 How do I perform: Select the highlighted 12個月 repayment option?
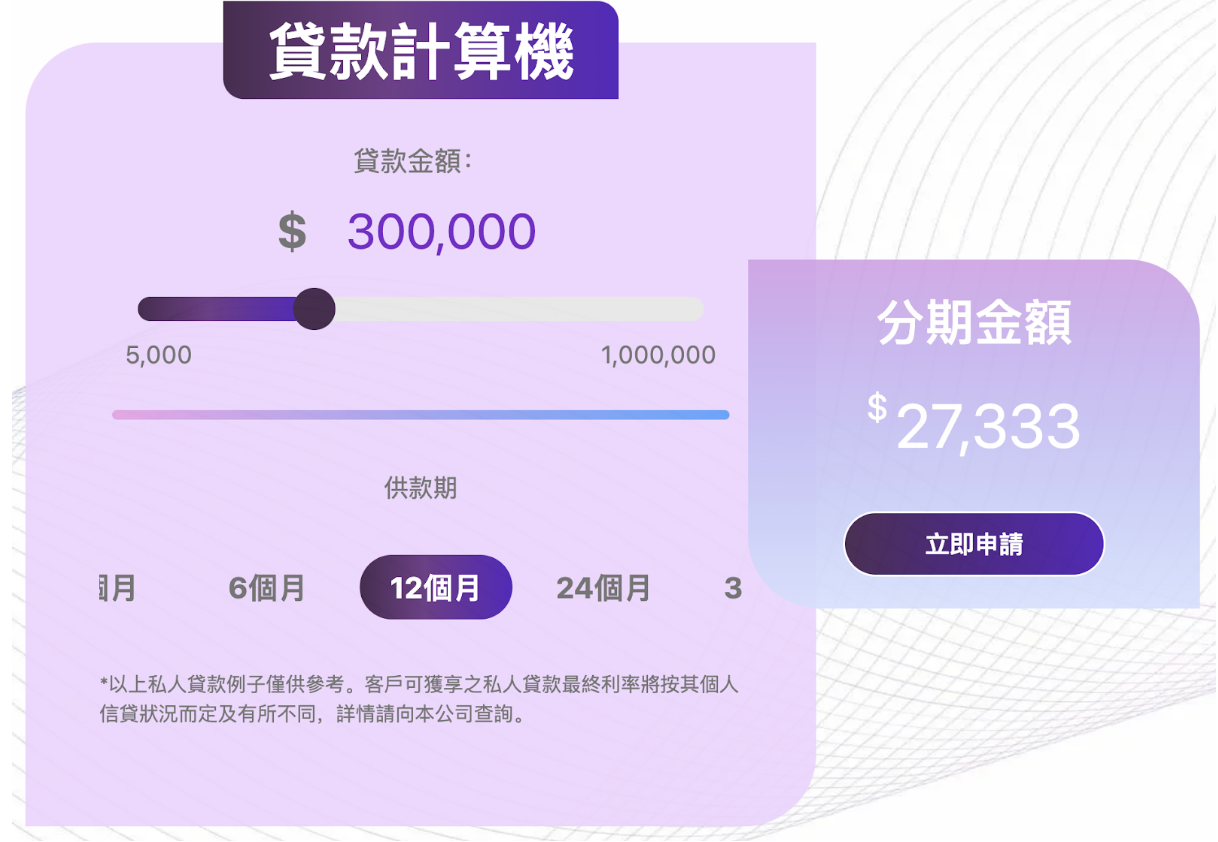point(436,588)
